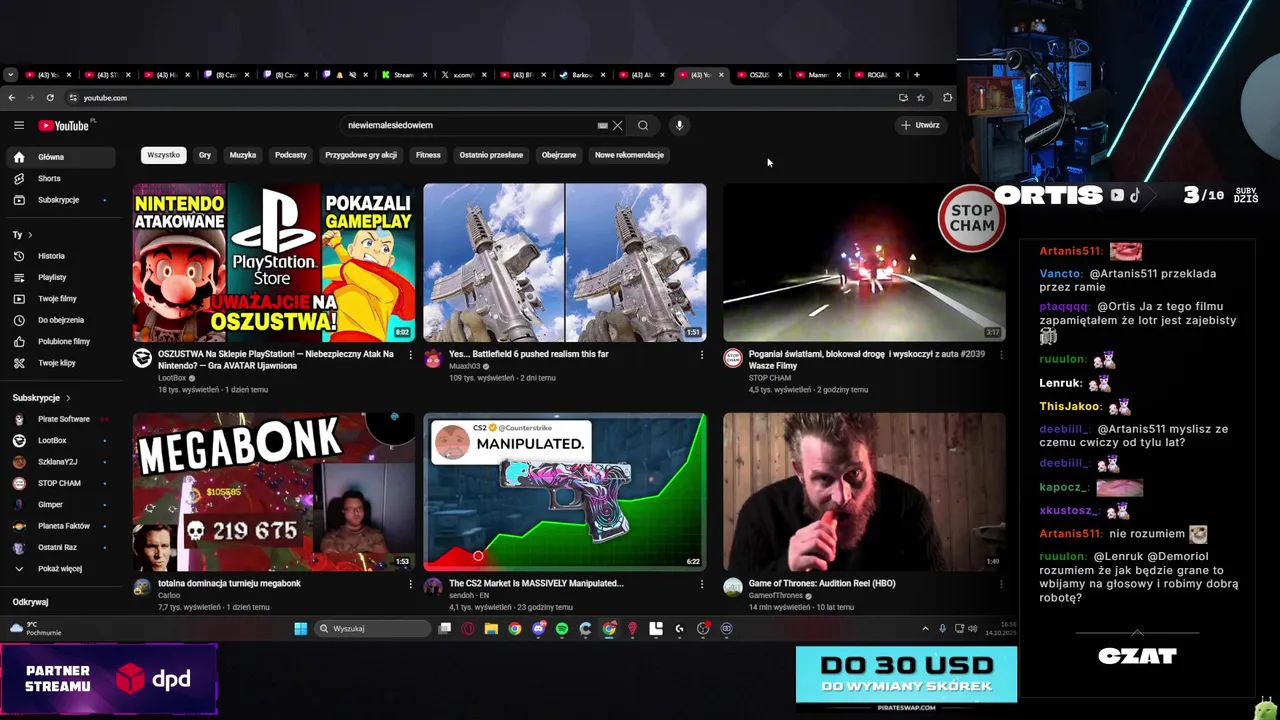This screenshot has height=720, width=1280.
Task: Select the Podcasty filter chip
Action: [x=291, y=155]
